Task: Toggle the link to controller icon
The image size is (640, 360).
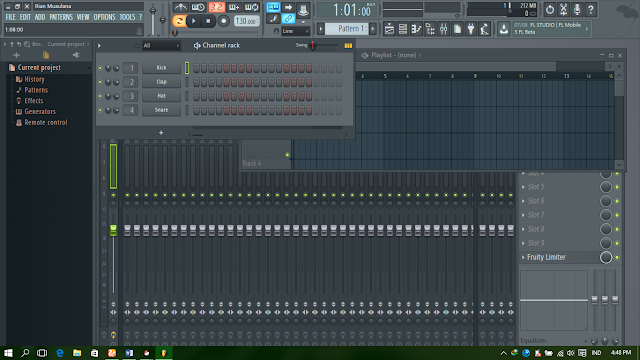Action: [x=288, y=18]
